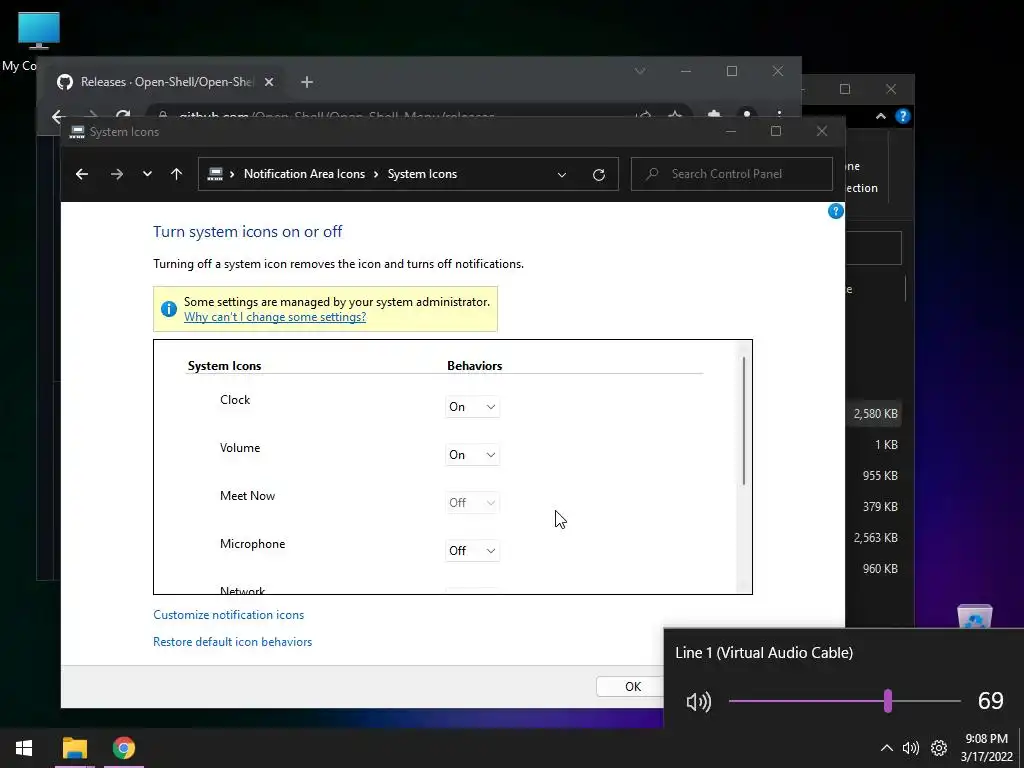Click the System Icons title bar icon
This screenshot has height=768, width=1024.
pos(77,132)
